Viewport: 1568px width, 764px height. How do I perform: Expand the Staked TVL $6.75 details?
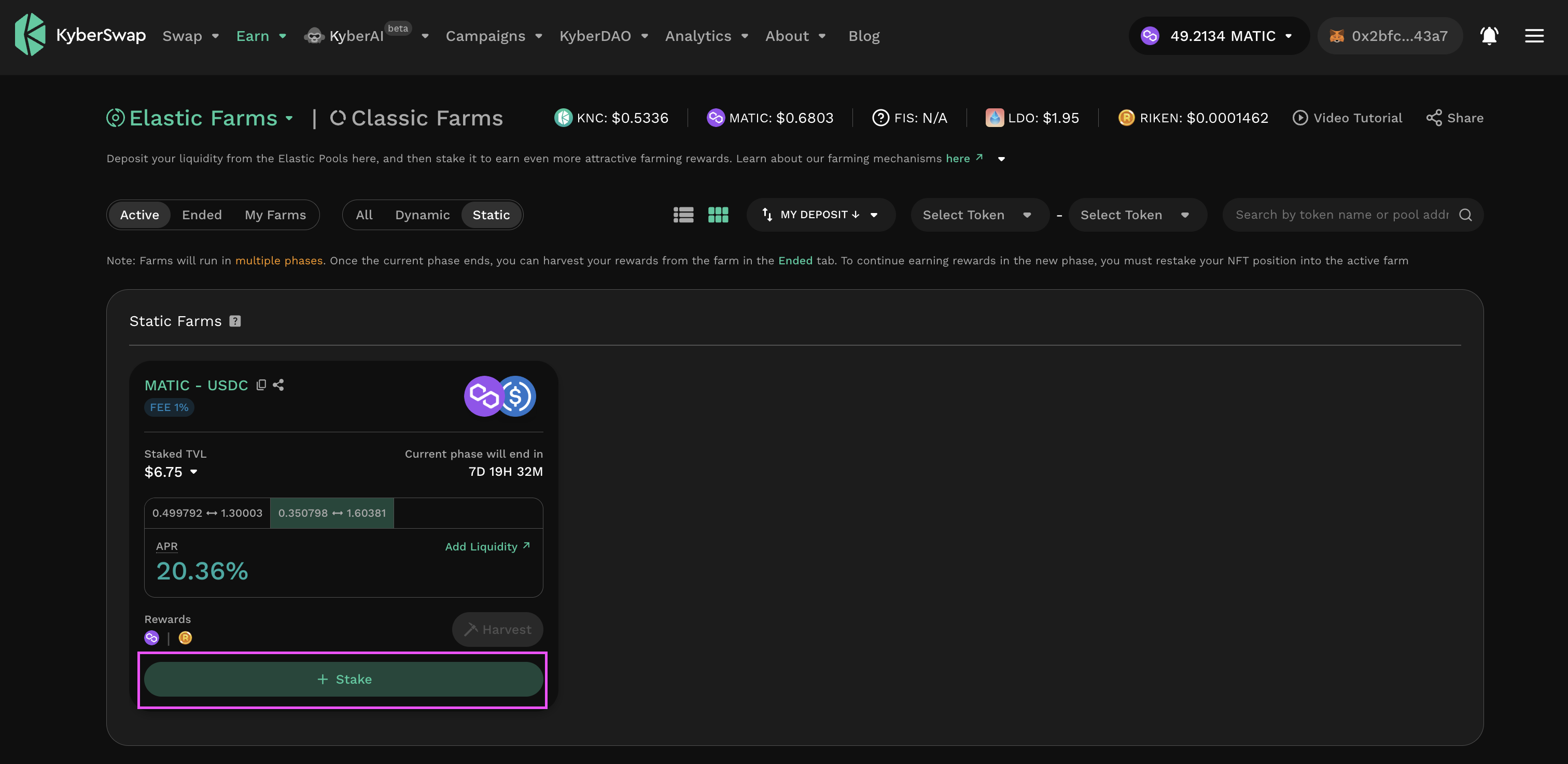point(193,472)
